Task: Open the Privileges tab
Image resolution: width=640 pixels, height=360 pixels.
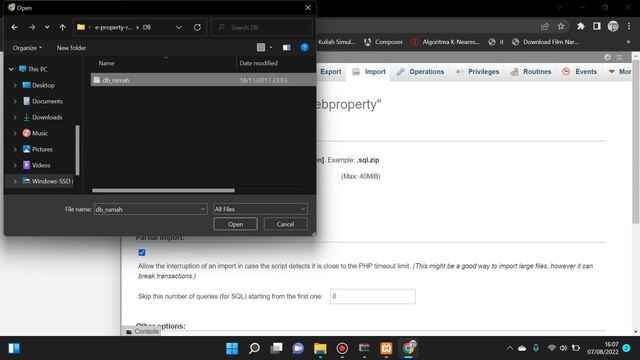Action: [478, 72]
